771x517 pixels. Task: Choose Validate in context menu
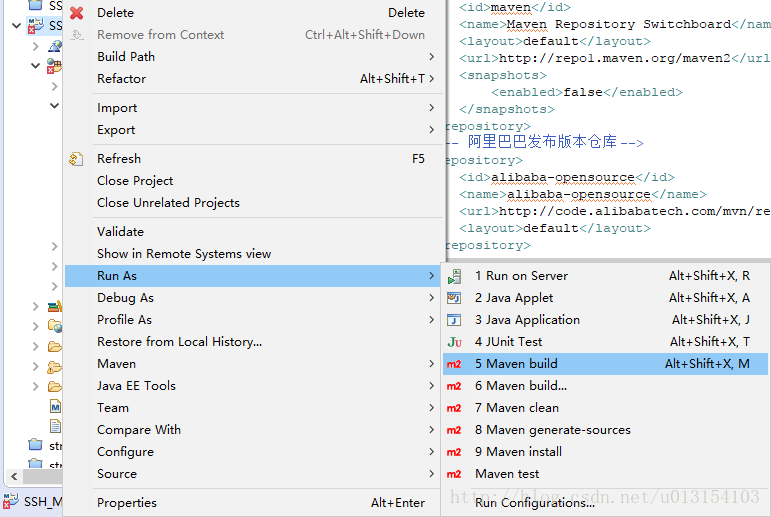point(254,232)
